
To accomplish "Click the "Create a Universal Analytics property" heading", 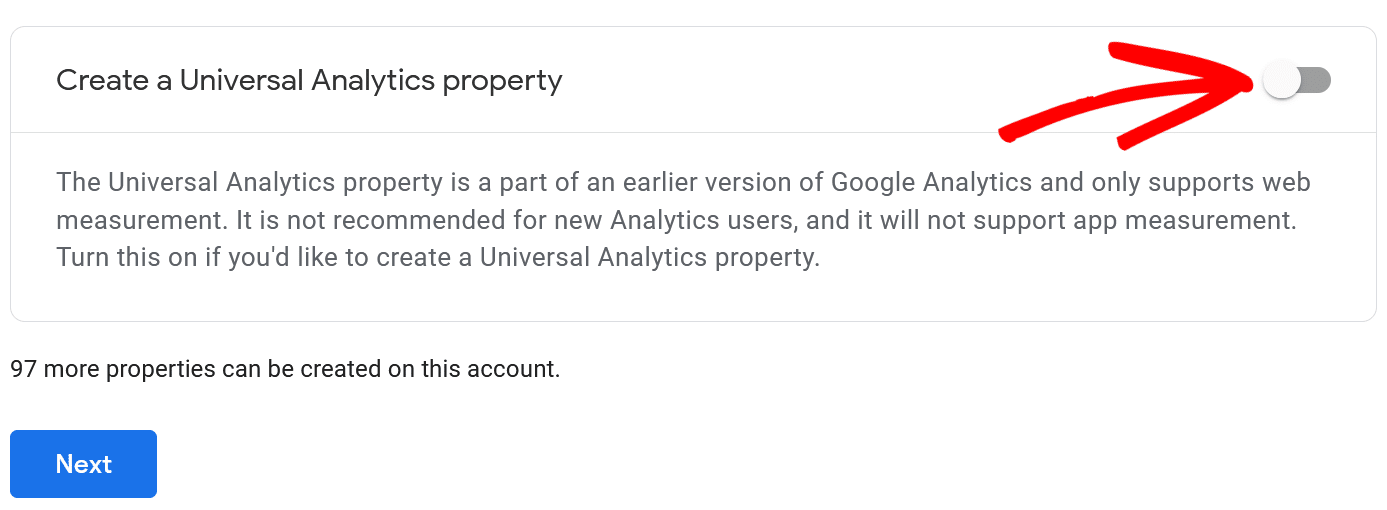I will pyautogui.click(x=309, y=80).
